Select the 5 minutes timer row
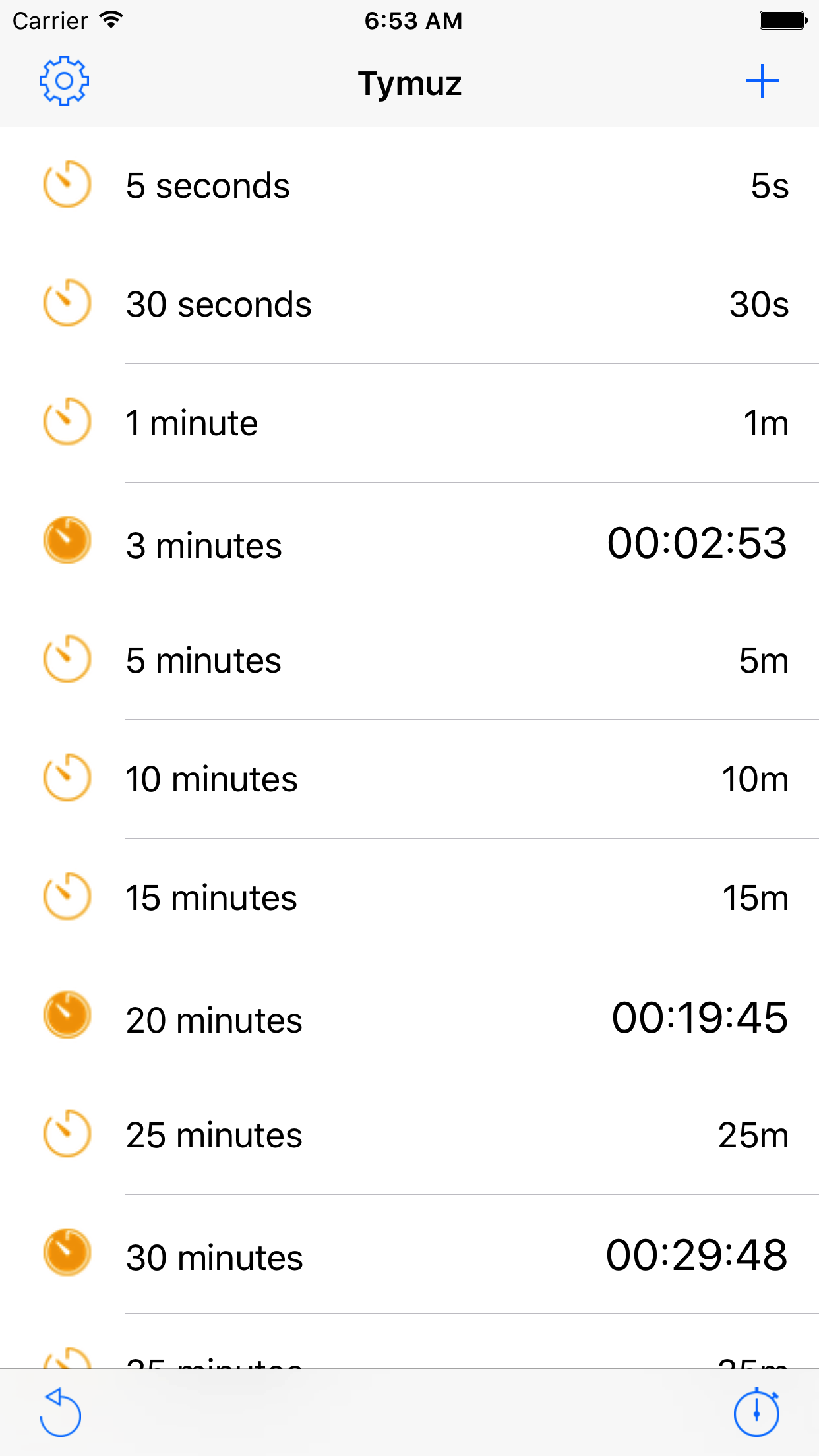819x1456 pixels. [x=409, y=660]
